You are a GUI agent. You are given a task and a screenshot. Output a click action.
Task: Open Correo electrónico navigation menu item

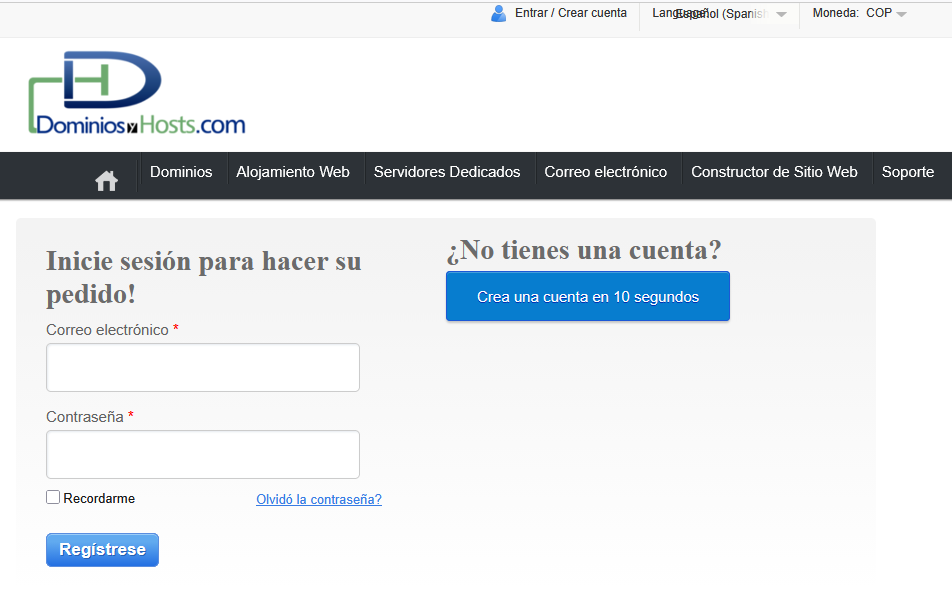(605, 172)
